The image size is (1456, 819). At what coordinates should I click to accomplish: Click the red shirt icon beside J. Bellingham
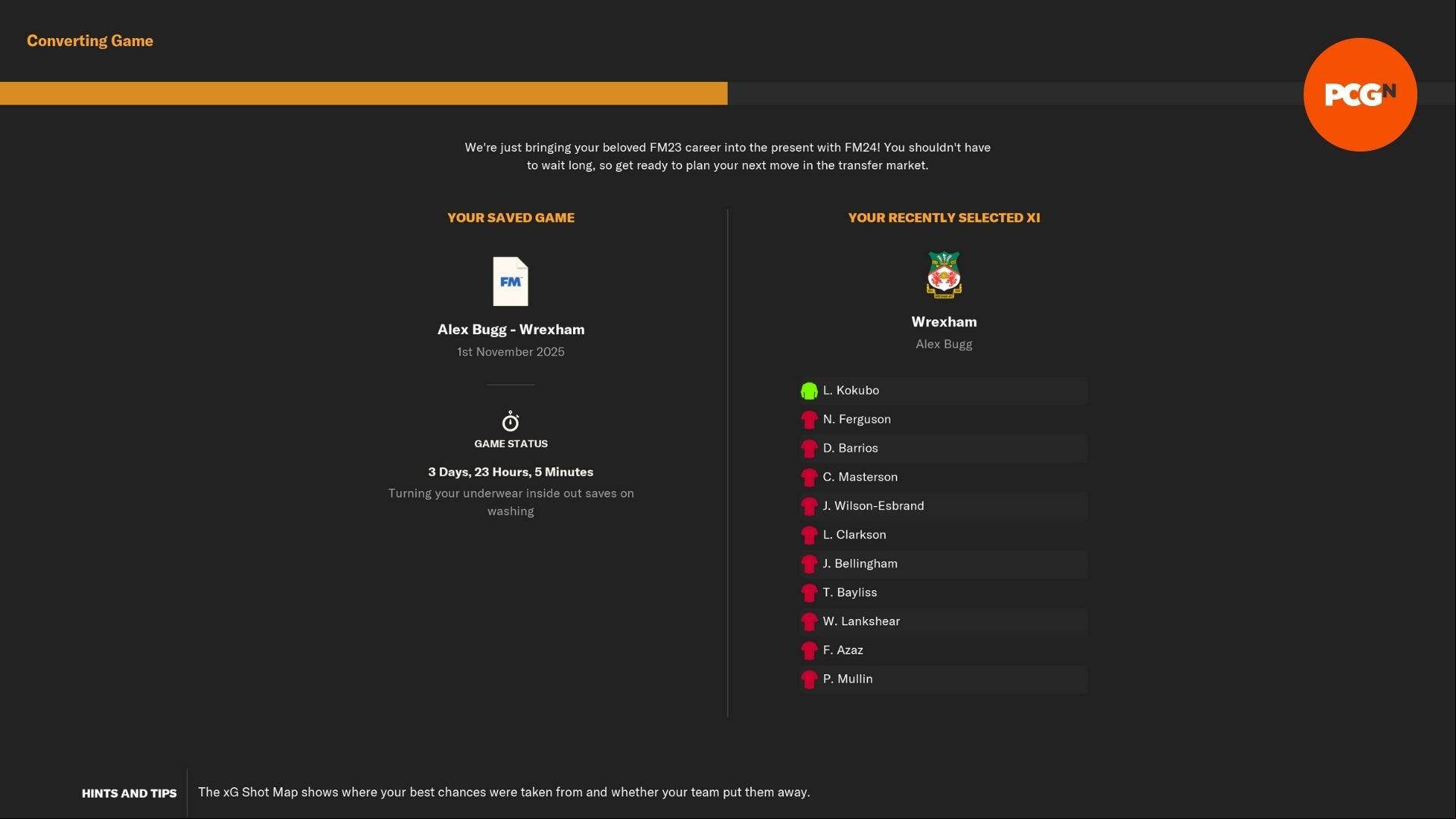tap(809, 564)
